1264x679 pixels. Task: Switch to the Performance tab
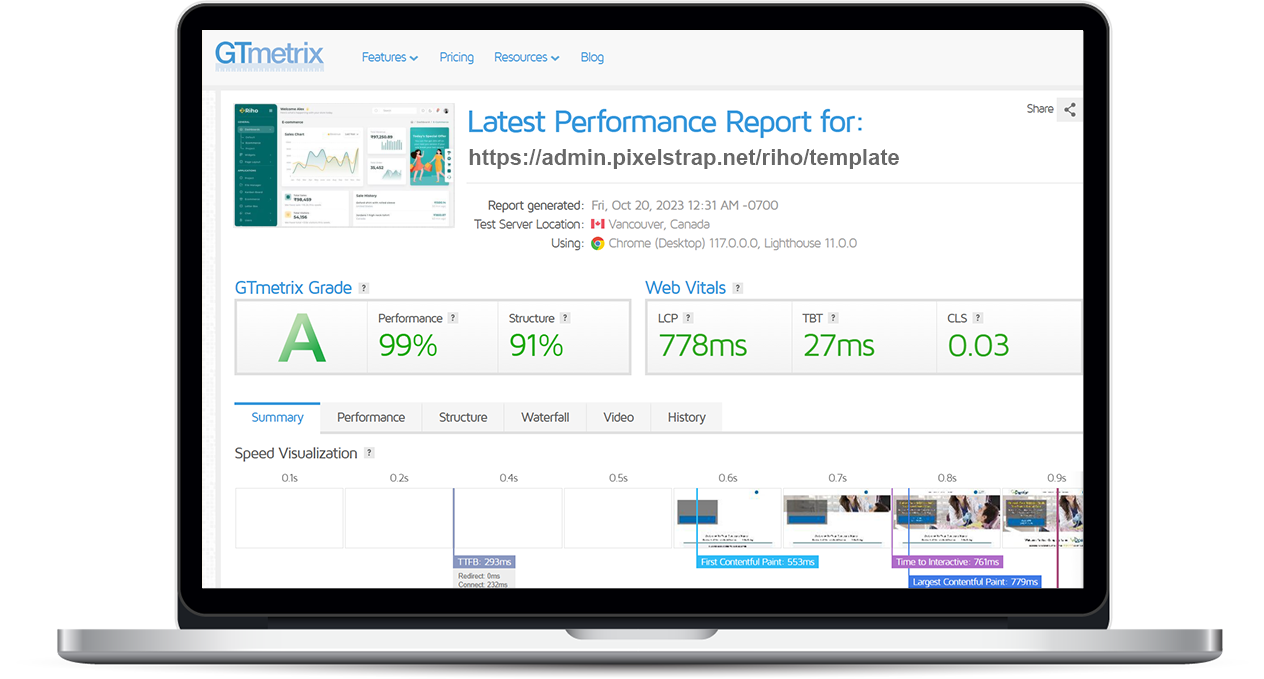(x=371, y=418)
